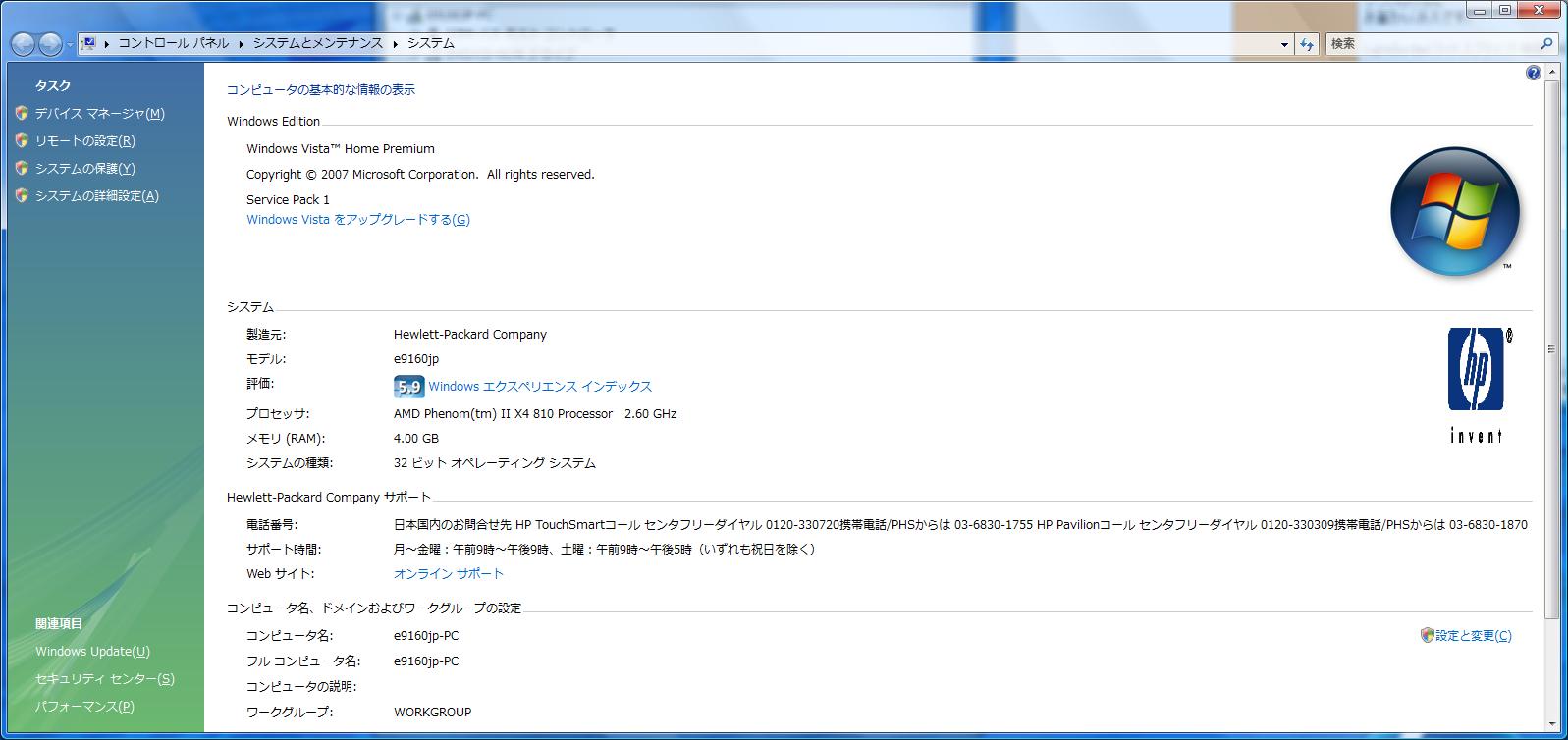
Task: Expand the breadcrumb arrow before コントロール パネル
Action: [x=106, y=44]
